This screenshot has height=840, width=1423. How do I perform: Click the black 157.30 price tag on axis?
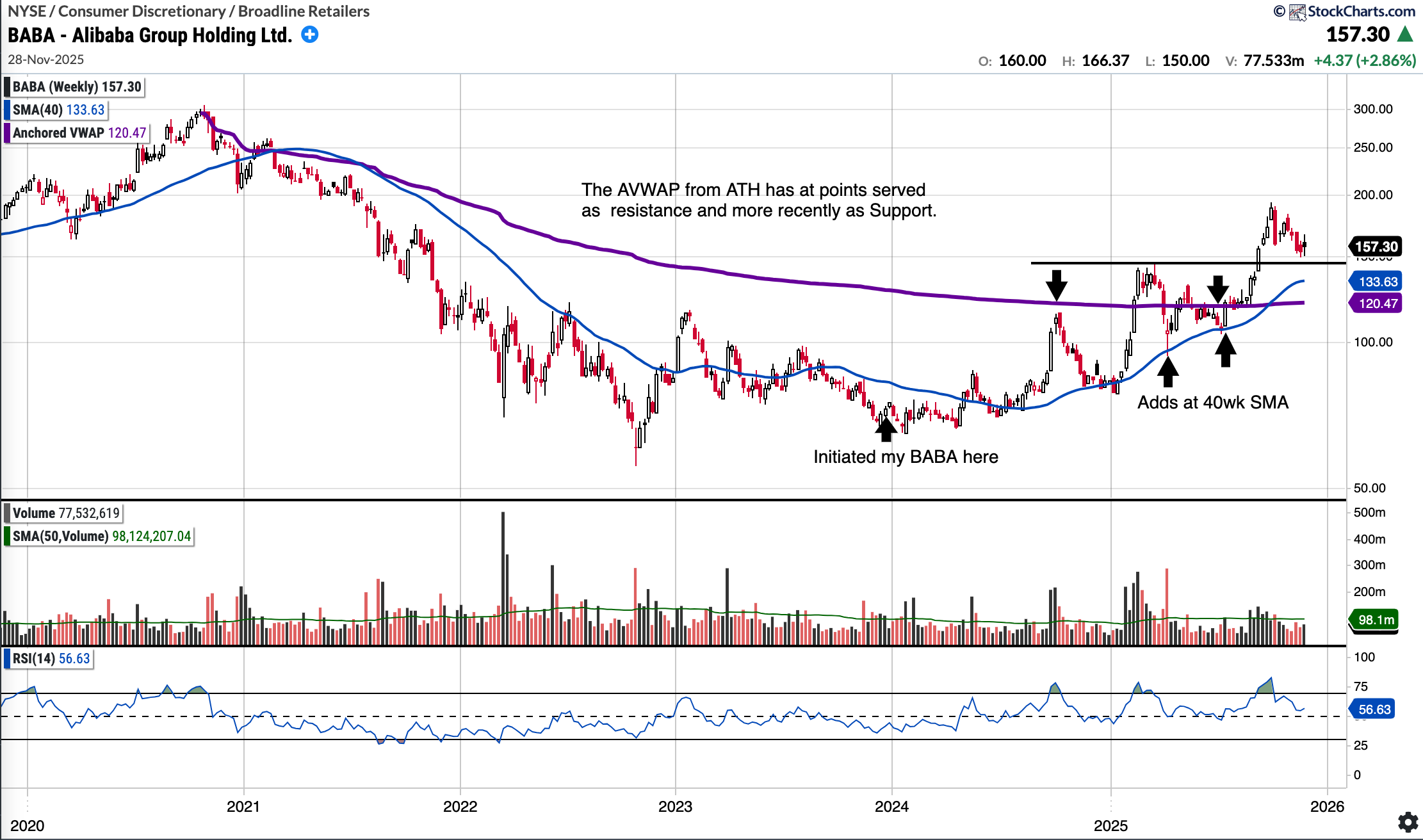pyautogui.click(x=1376, y=246)
